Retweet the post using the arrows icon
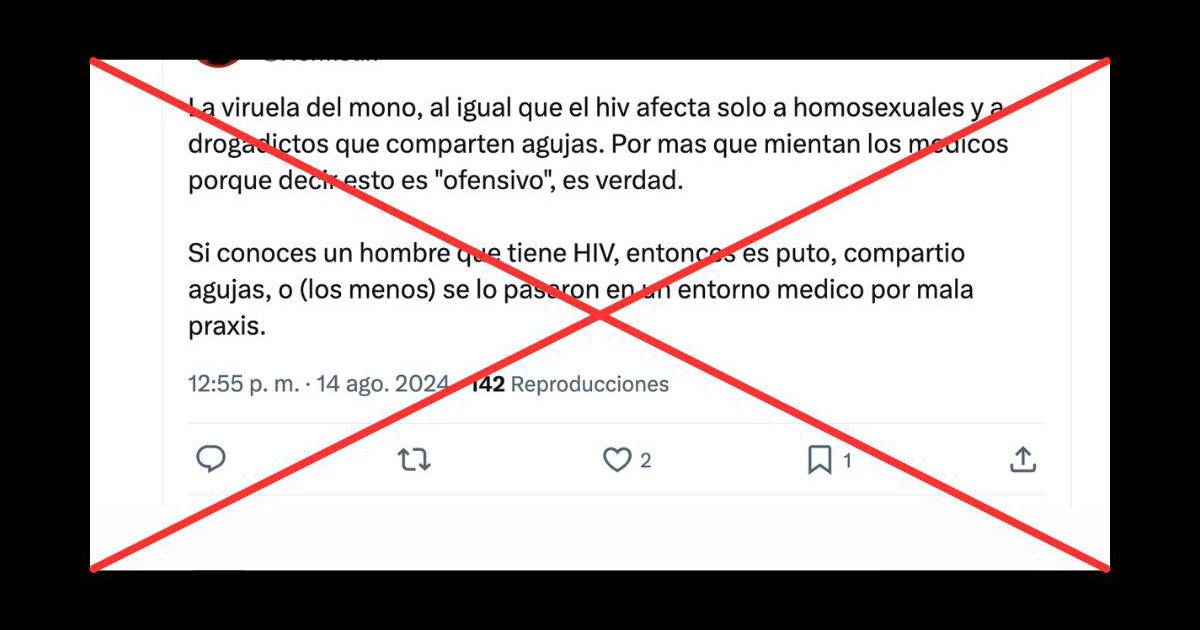The height and width of the screenshot is (630, 1200). [414, 460]
